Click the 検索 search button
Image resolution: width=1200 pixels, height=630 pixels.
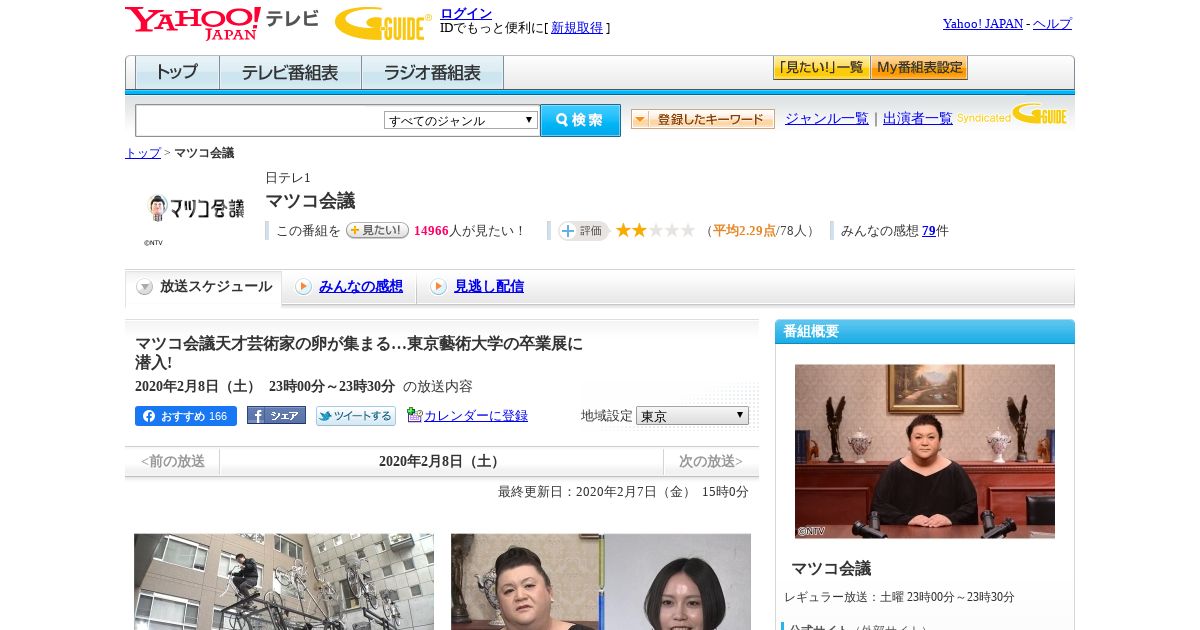(580, 120)
